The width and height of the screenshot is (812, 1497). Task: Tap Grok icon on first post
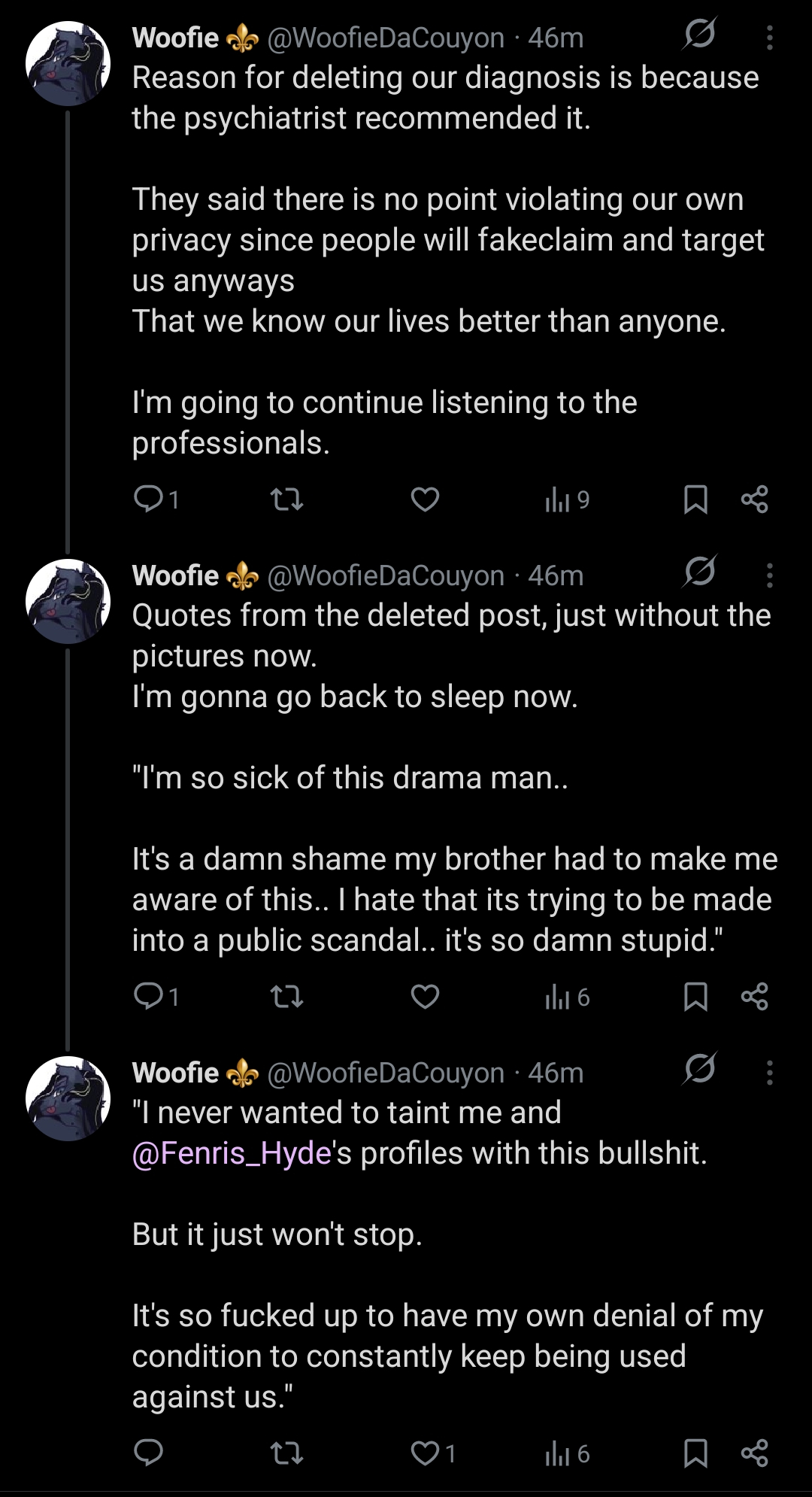[x=699, y=34]
